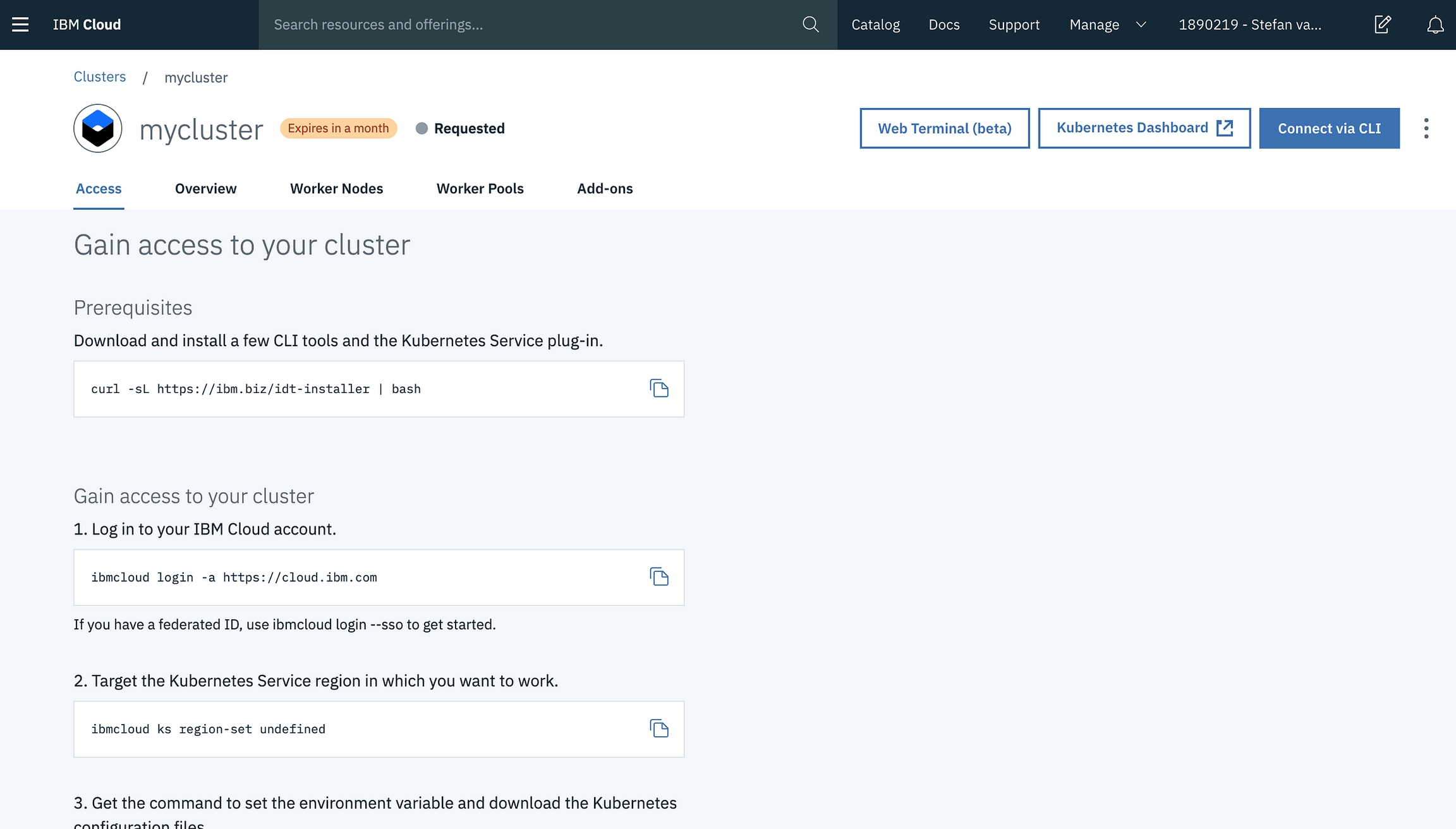The height and width of the screenshot is (829, 1456).
Task: Open the Docs link in header
Action: pos(944,25)
